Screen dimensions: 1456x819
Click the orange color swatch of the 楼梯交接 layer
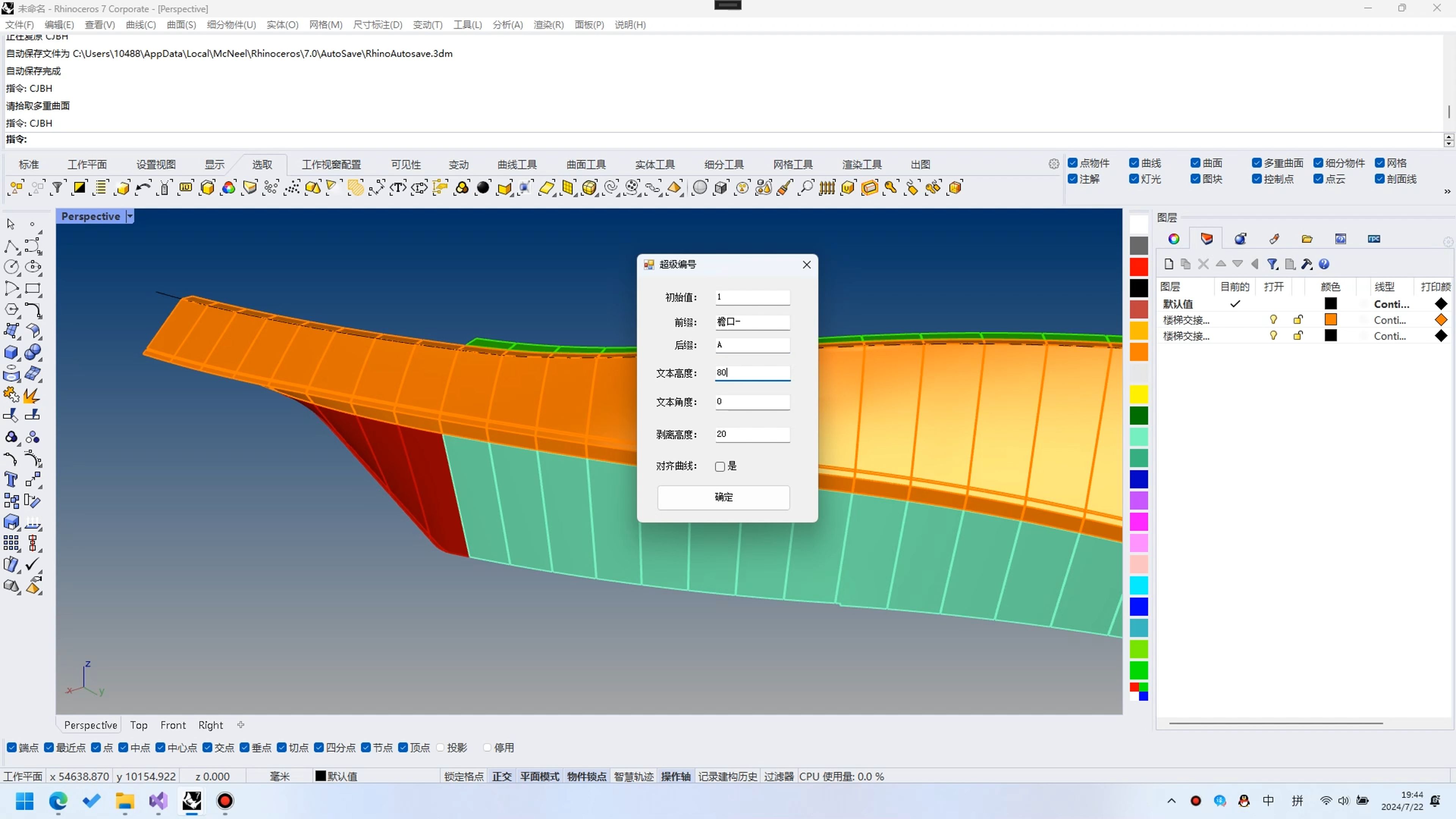tap(1330, 320)
